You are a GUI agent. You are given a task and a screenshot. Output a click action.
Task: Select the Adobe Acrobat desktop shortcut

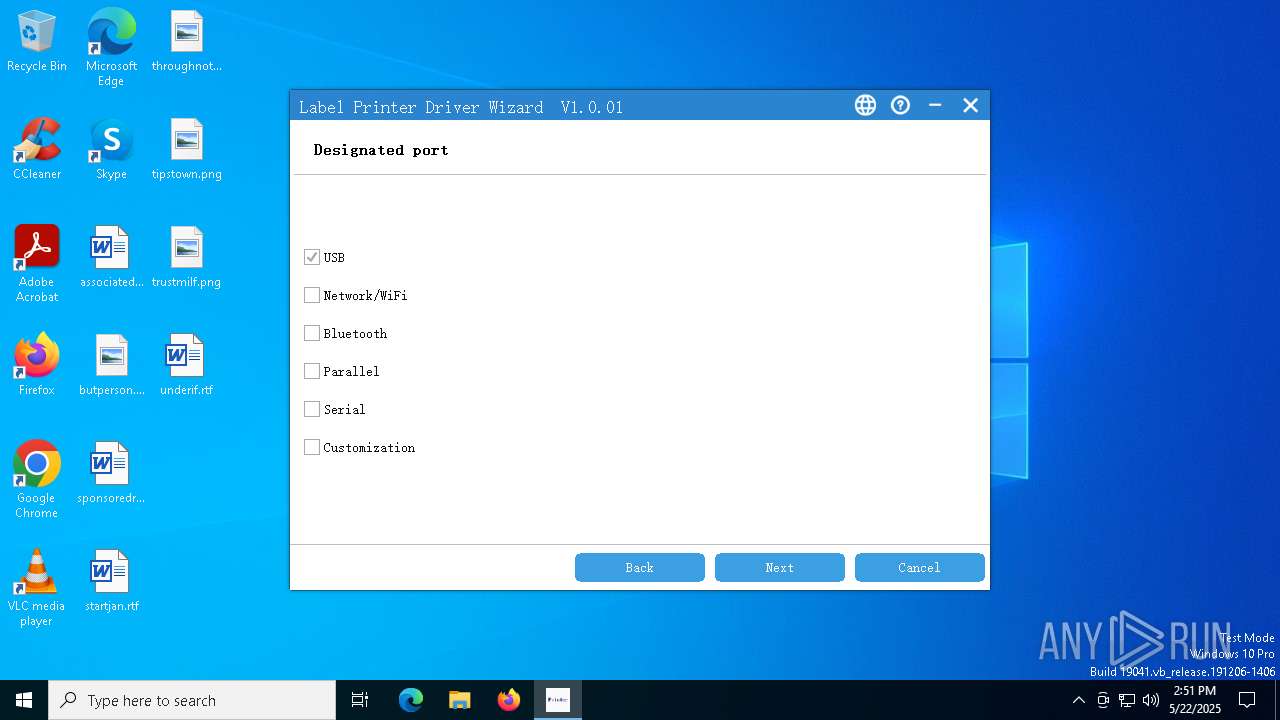[x=37, y=263]
